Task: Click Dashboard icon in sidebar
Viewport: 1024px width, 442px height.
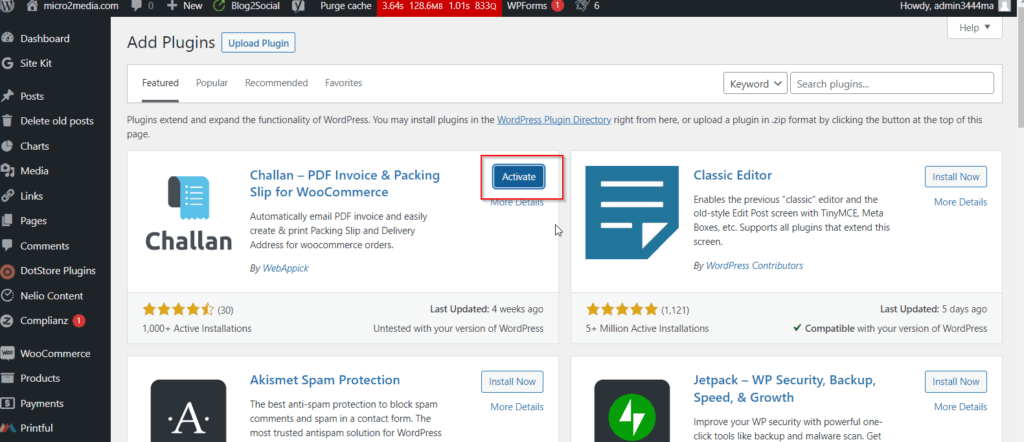Action: [8, 39]
